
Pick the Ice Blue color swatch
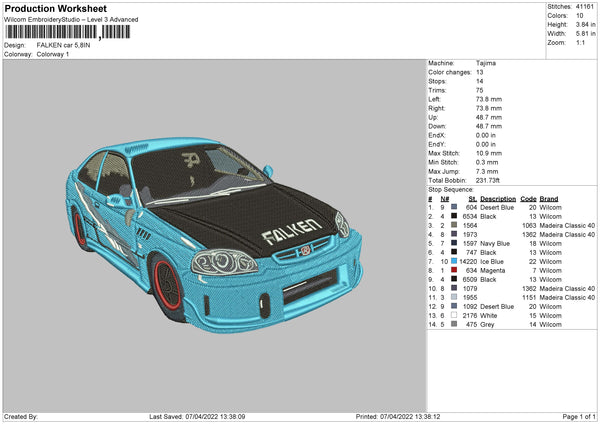(454, 261)
